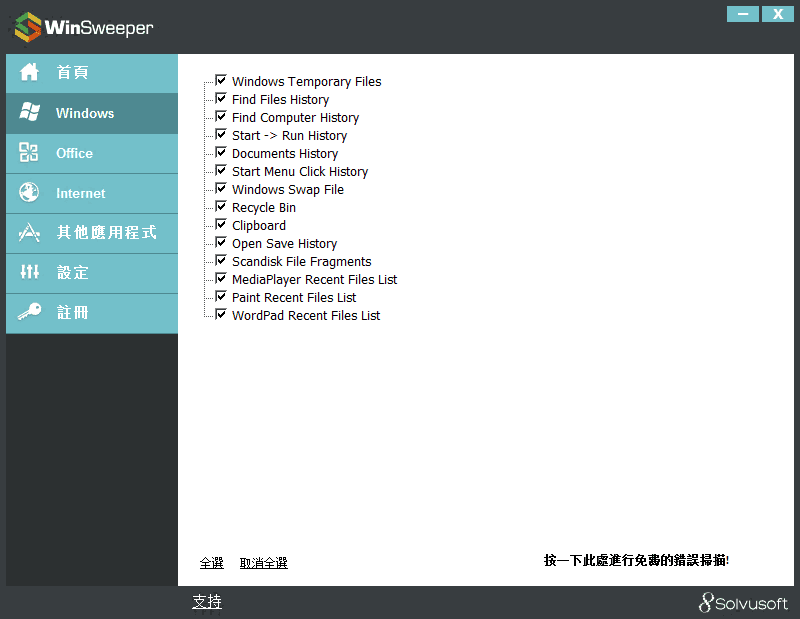Viewport: 800px width, 619px height.
Task: Toggle WordPad Recent Files List
Action: [220, 315]
